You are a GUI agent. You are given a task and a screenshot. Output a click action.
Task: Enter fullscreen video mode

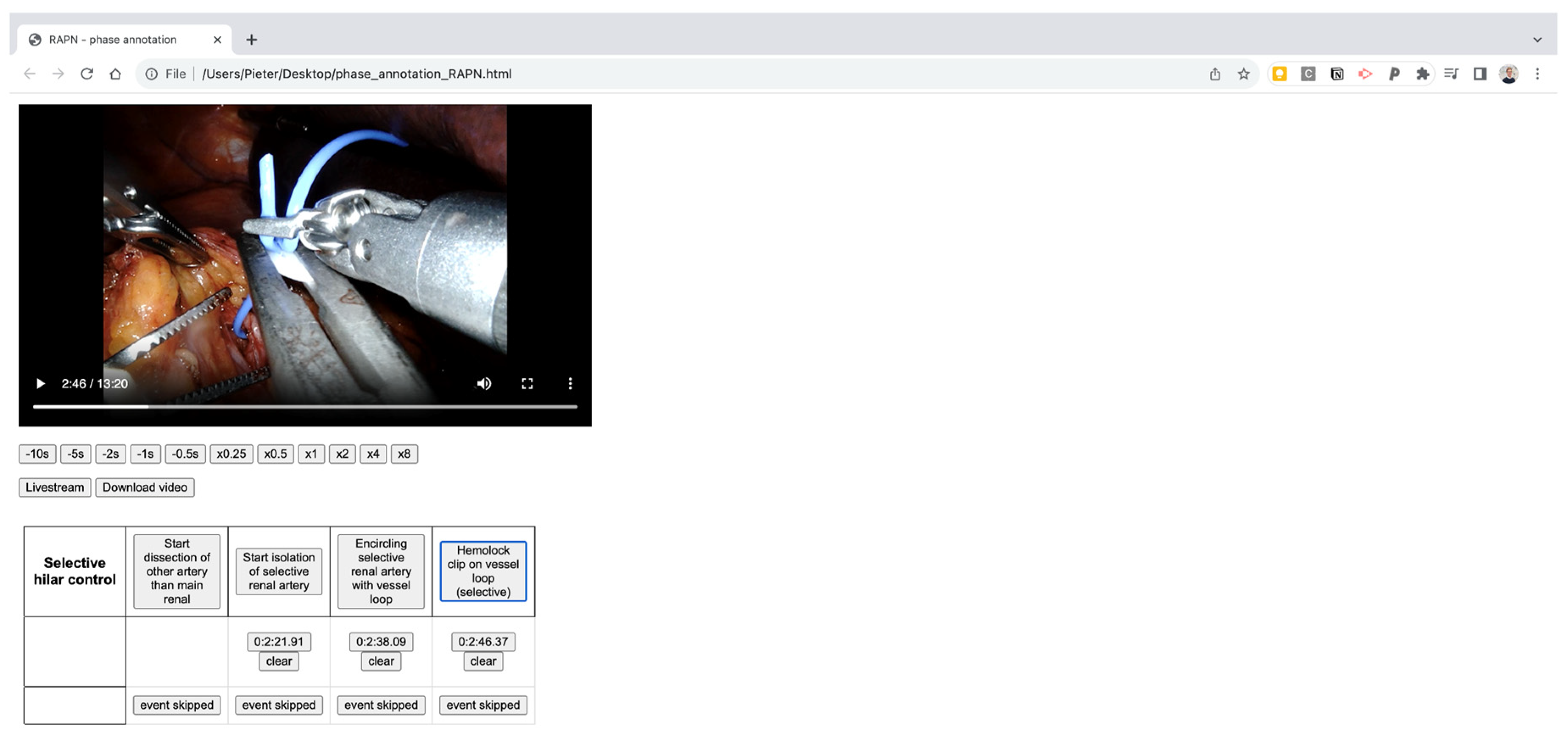527,383
